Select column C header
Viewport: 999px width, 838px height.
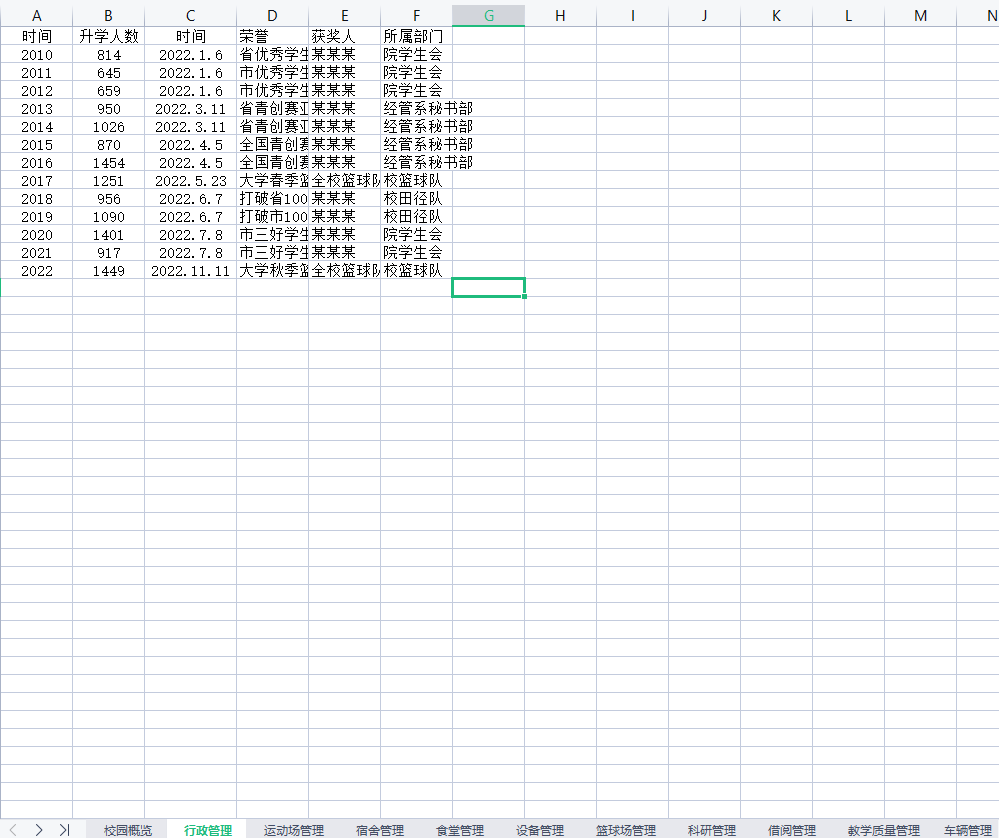click(190, 16)
